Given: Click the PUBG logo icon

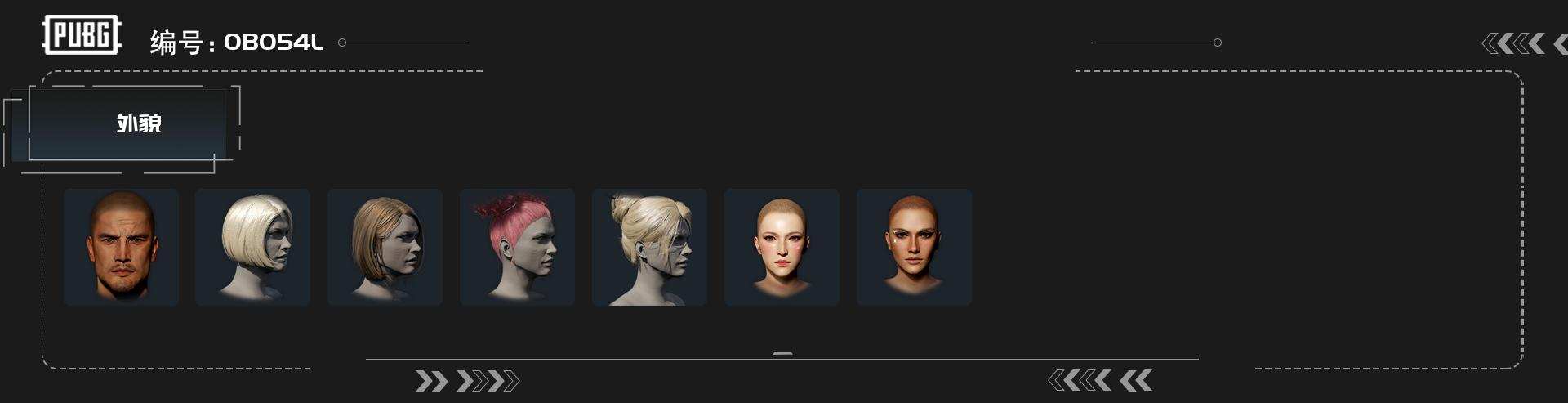Looking at the screenshot, I should [x=82, y=35].
